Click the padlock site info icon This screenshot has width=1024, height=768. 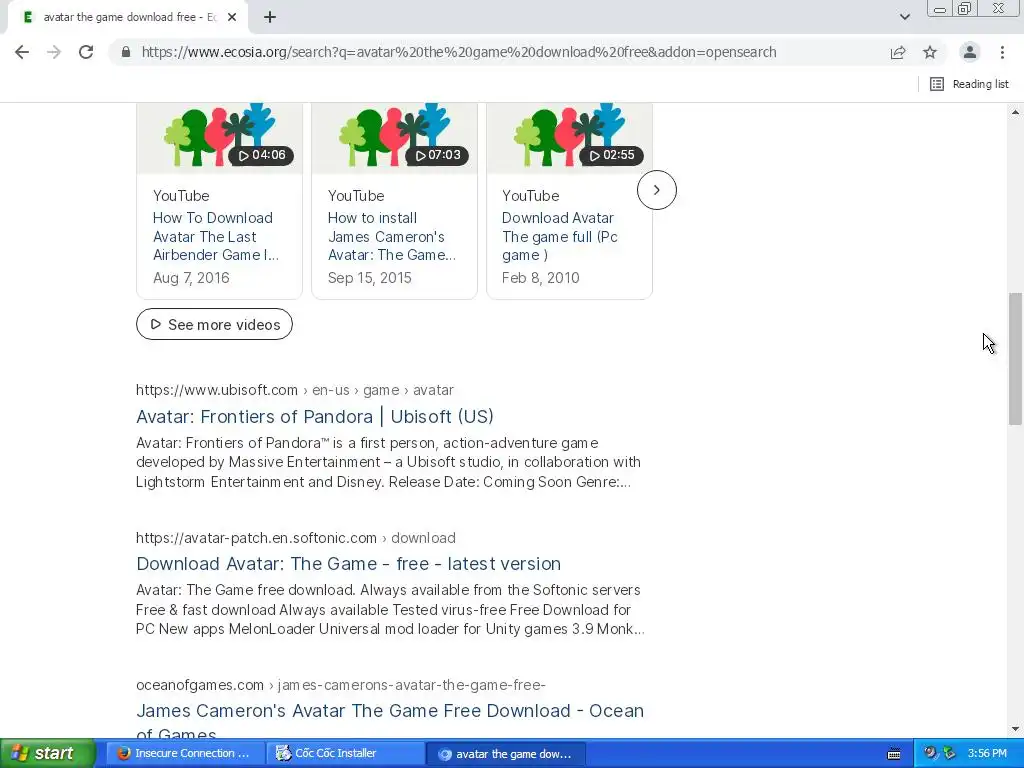pyautogui.click(x=126, y=52)
